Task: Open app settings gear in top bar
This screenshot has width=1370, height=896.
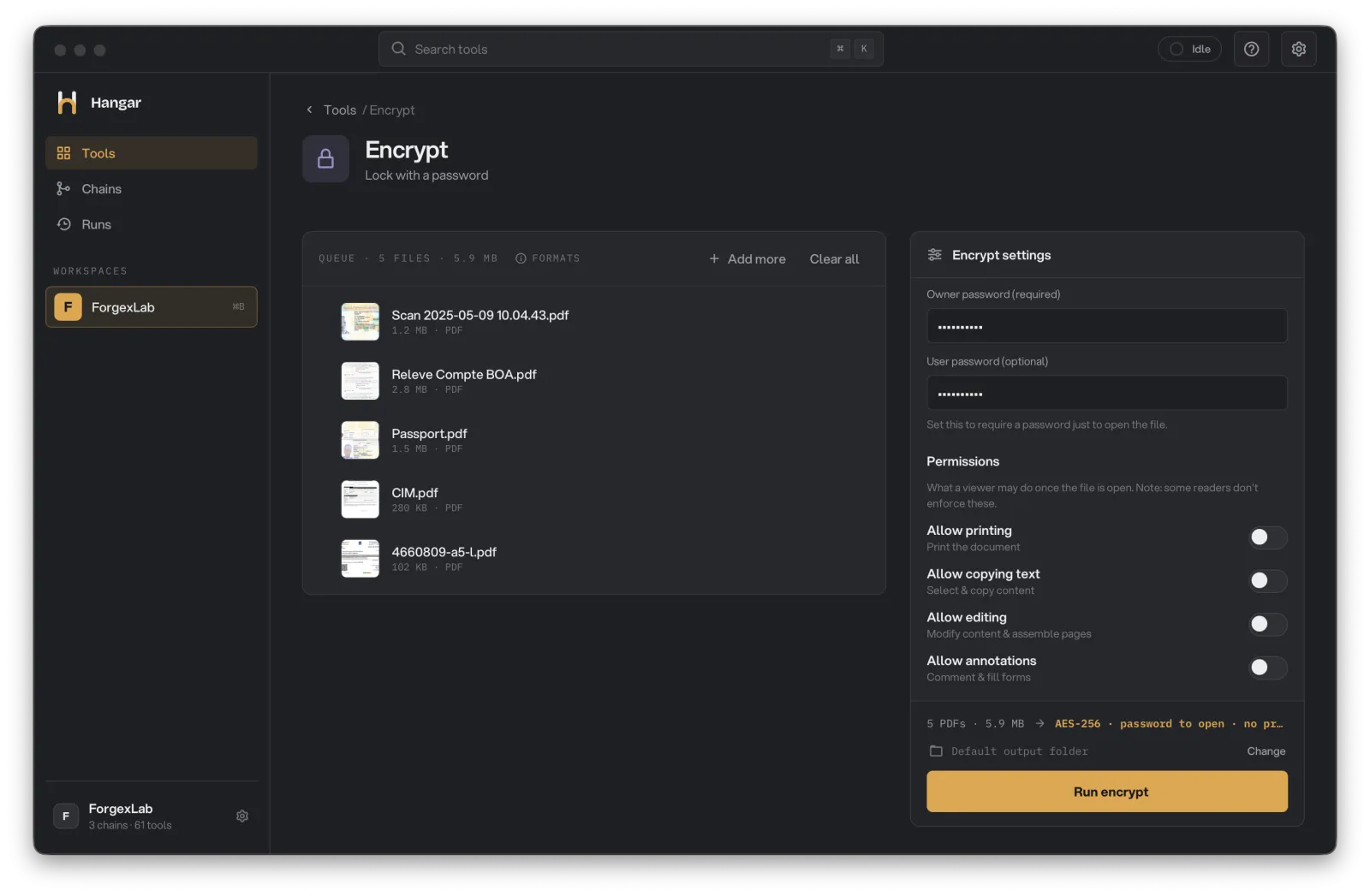Action: click(1298, 49)
